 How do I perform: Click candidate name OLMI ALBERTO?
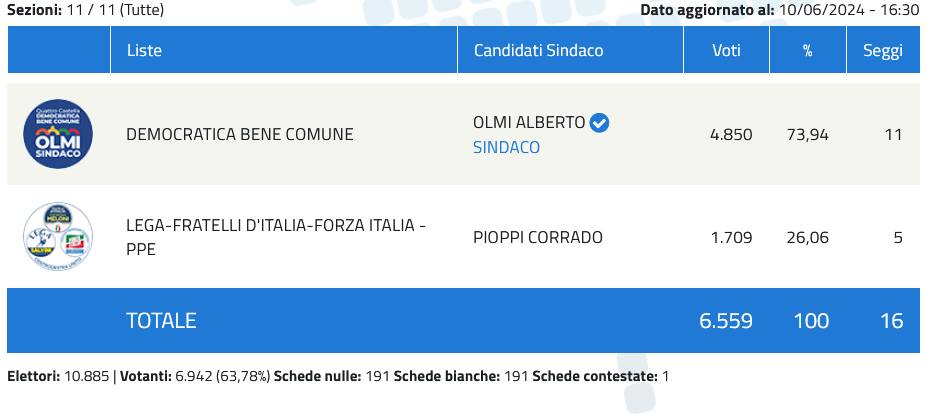point(529,123)
